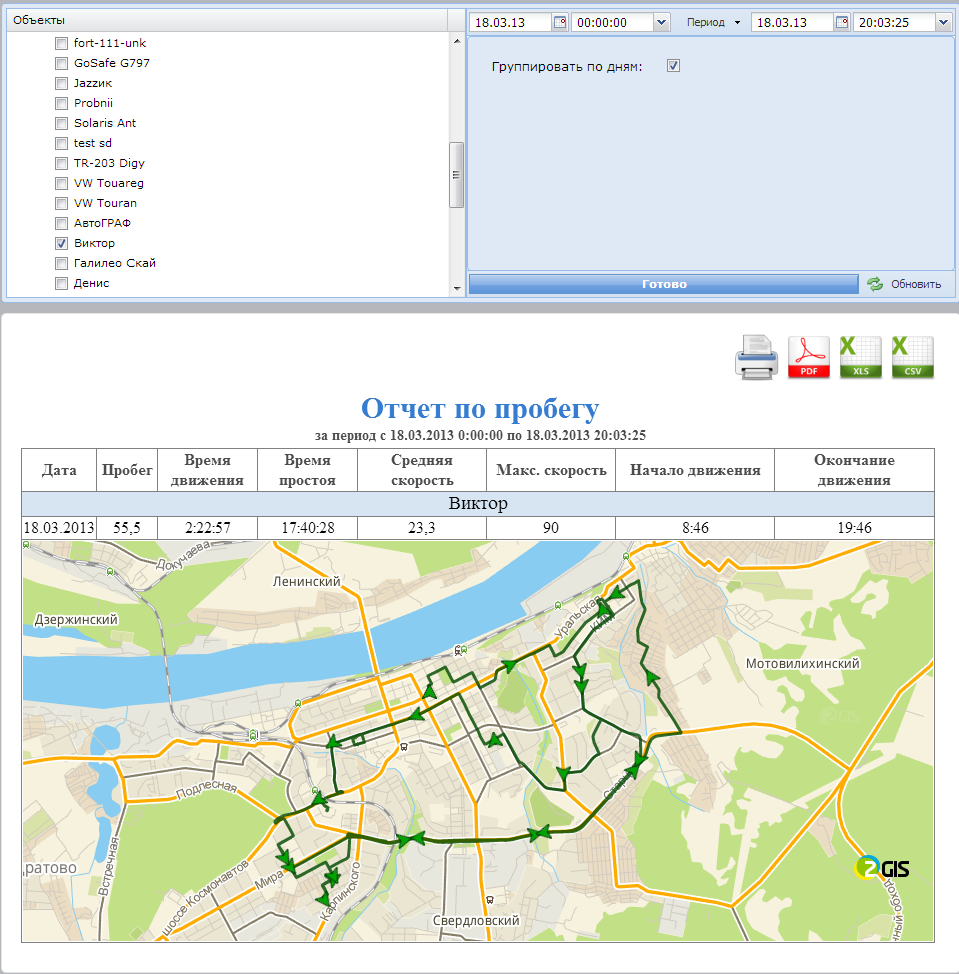Open the Период dropdown menu

pos(712,22)
